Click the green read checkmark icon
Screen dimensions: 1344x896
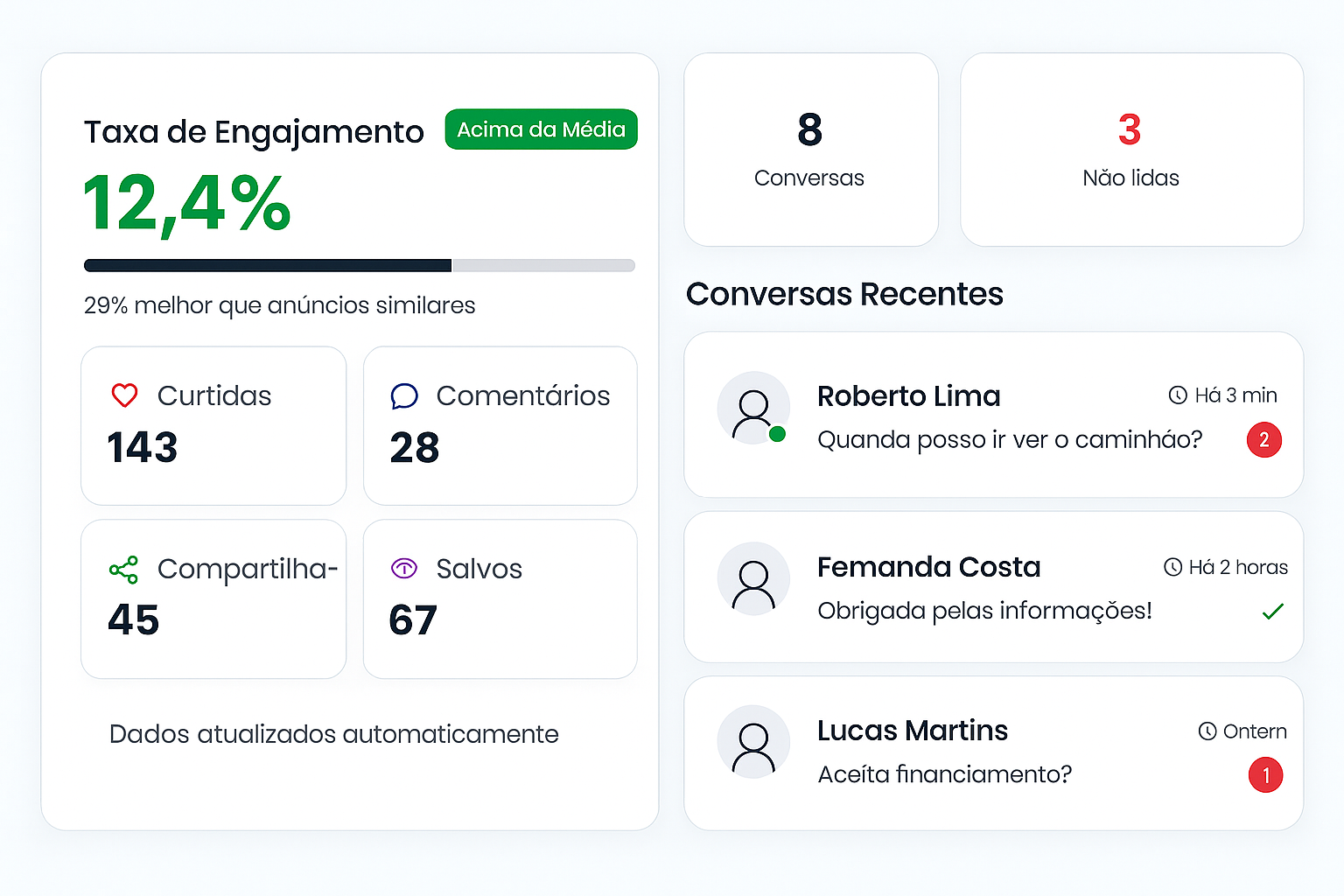tap(1273, 612)
